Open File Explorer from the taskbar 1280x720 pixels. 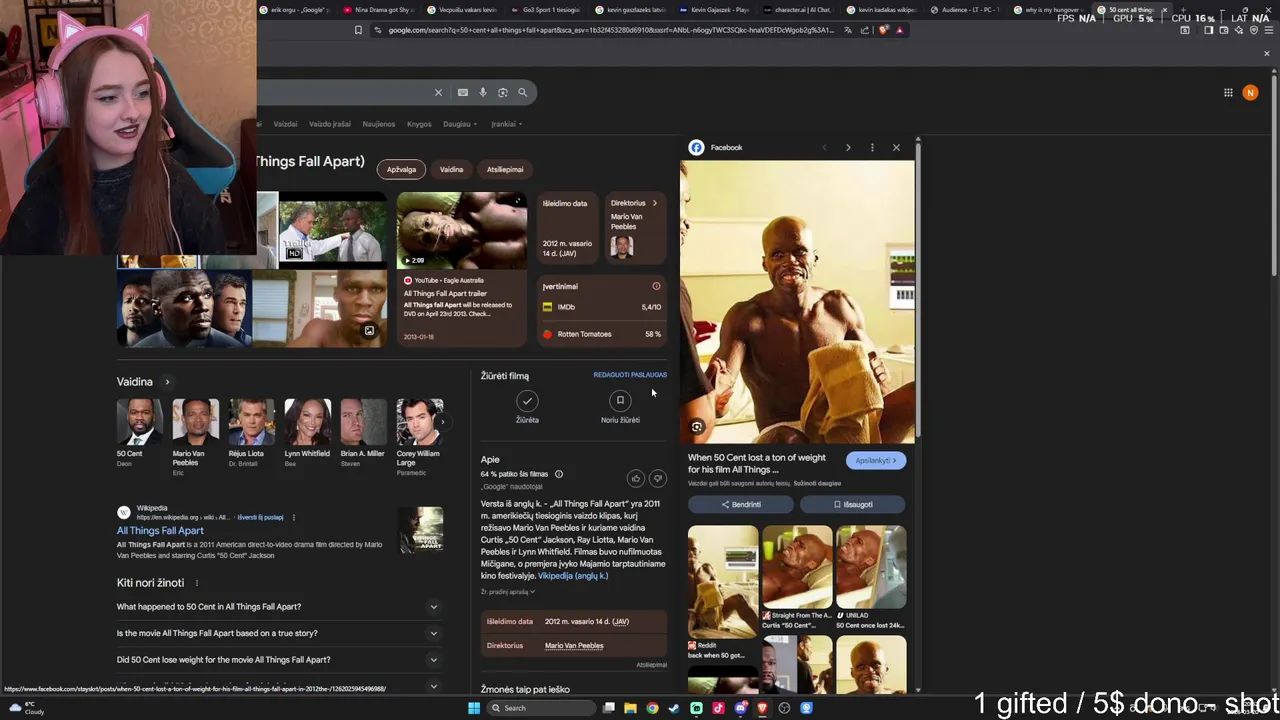[630, 708]
